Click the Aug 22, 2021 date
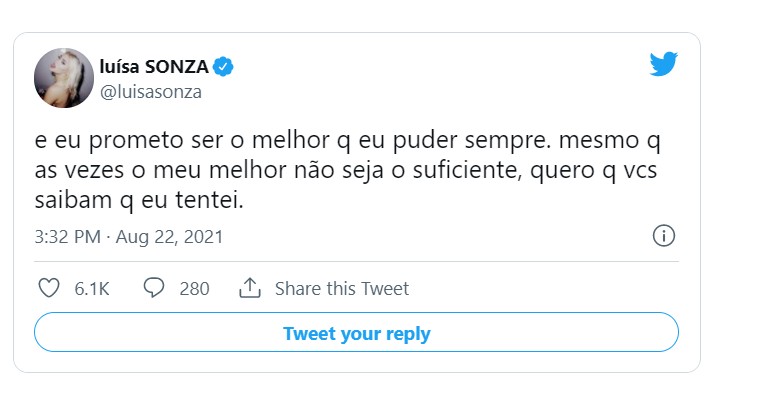Image resolution: width=765 pixels, height=398 pixels. tap(169, 237)
